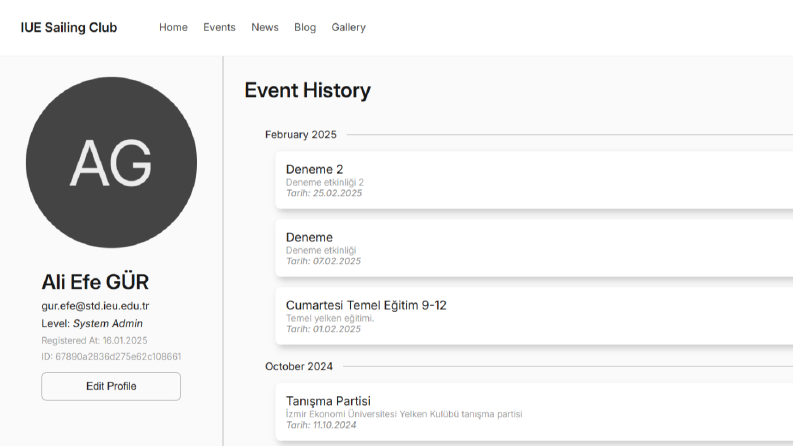
Task: Open the Home navigation link
Action: tap(173, 27)
